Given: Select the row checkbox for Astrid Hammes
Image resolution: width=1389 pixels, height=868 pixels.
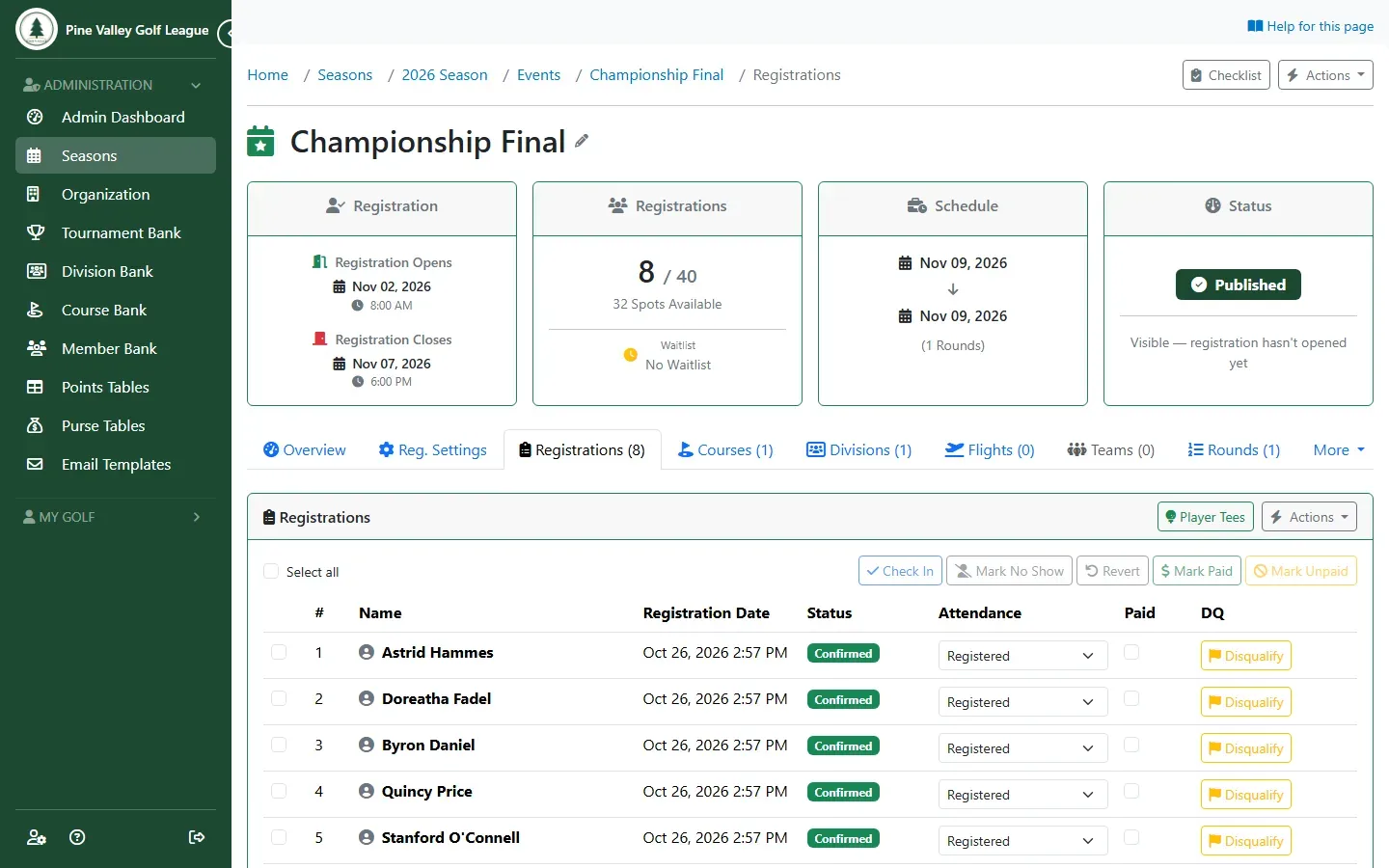Looking at the screenshot, I should coord(279,652).
